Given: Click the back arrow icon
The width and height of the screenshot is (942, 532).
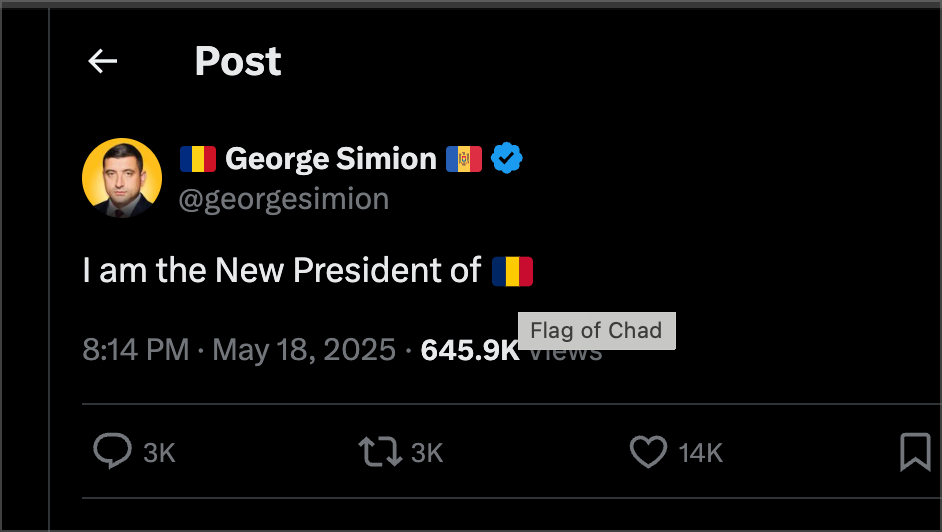Looking at the screenshot, I should point(103,62).
